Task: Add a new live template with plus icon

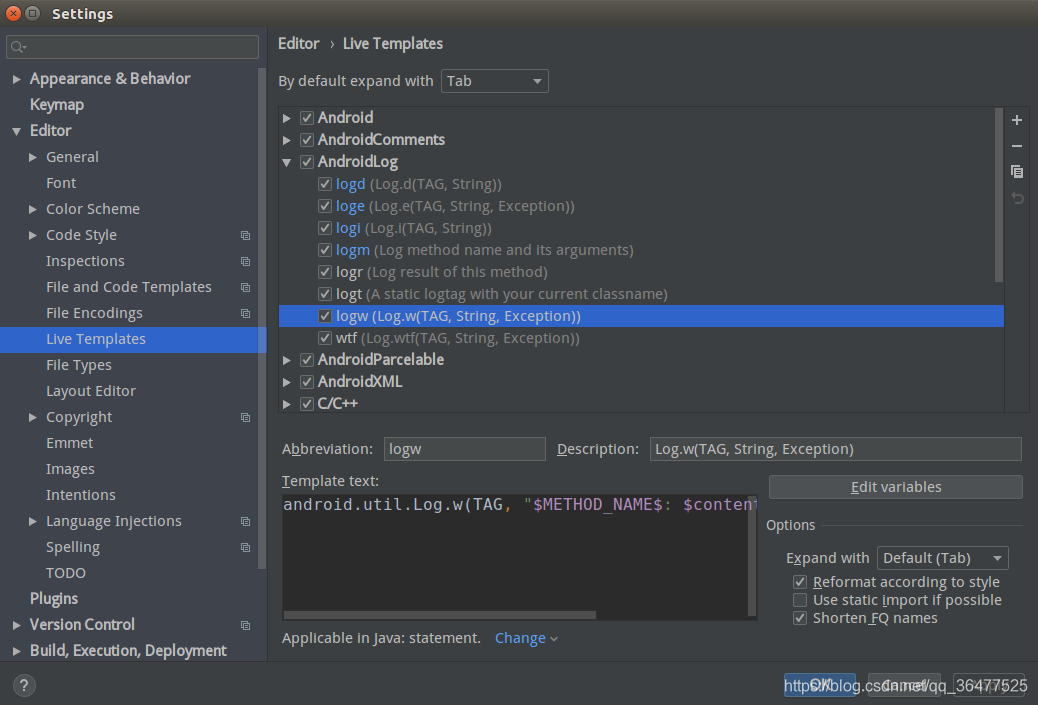Action: coord(1017,120)
